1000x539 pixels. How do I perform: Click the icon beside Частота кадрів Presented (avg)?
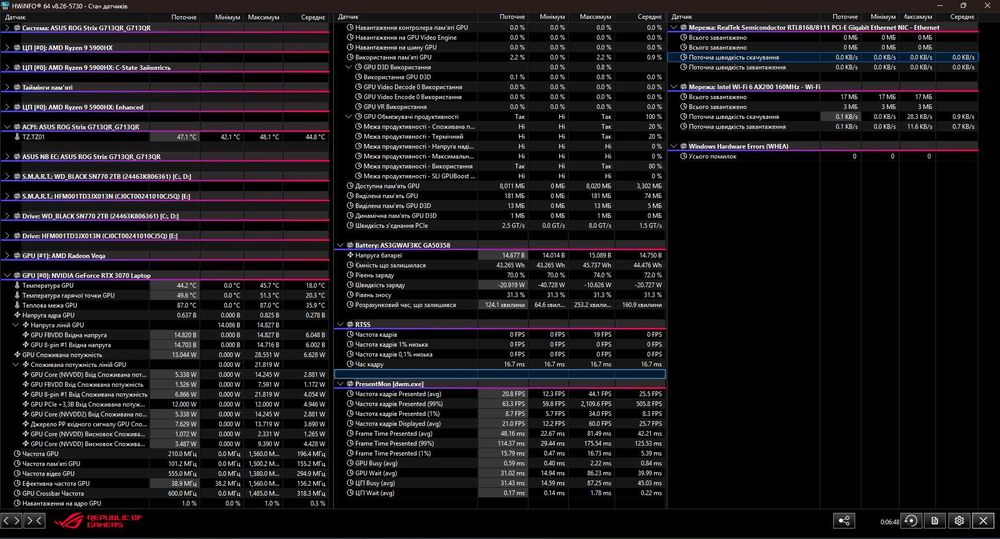pos(350,394)
